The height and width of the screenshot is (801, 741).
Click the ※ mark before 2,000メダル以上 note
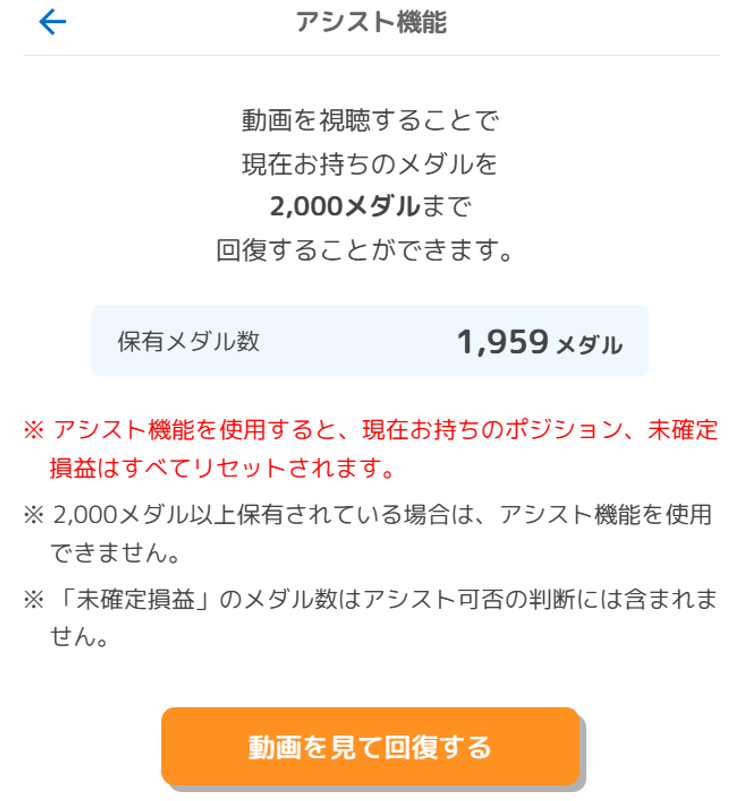pyautogui.click(x=33, y=516)
